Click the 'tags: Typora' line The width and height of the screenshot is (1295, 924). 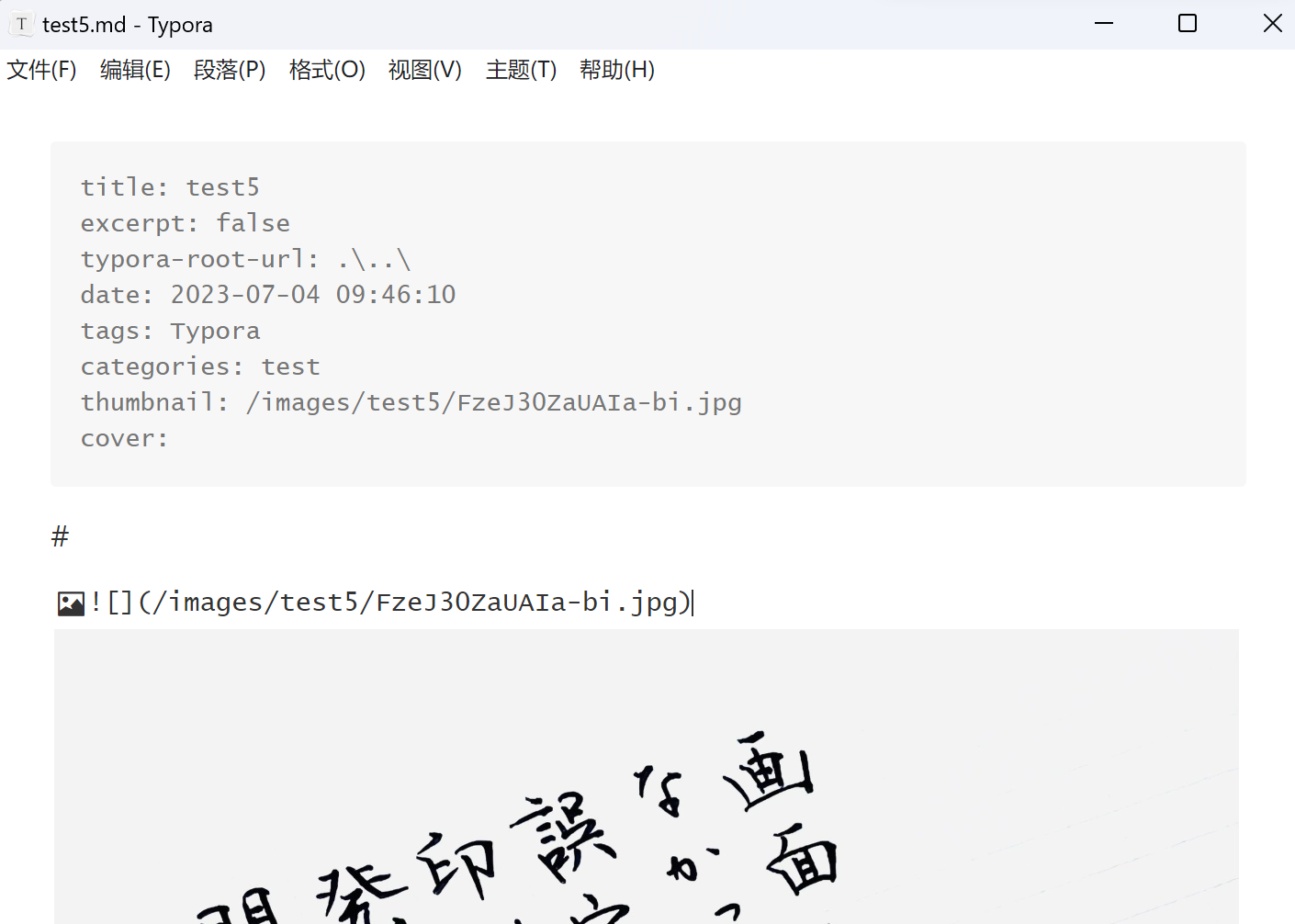pyautogui.click(x=170, y=331)
